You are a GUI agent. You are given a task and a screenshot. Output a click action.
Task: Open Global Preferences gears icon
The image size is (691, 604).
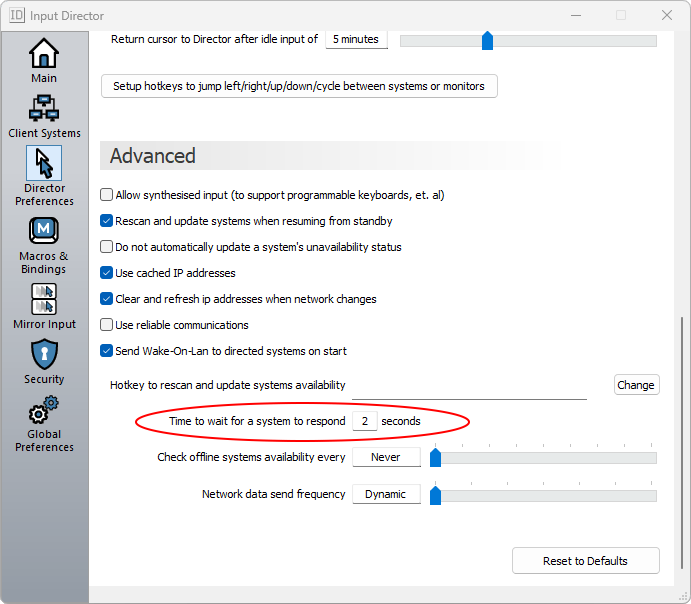pos(44,410)
